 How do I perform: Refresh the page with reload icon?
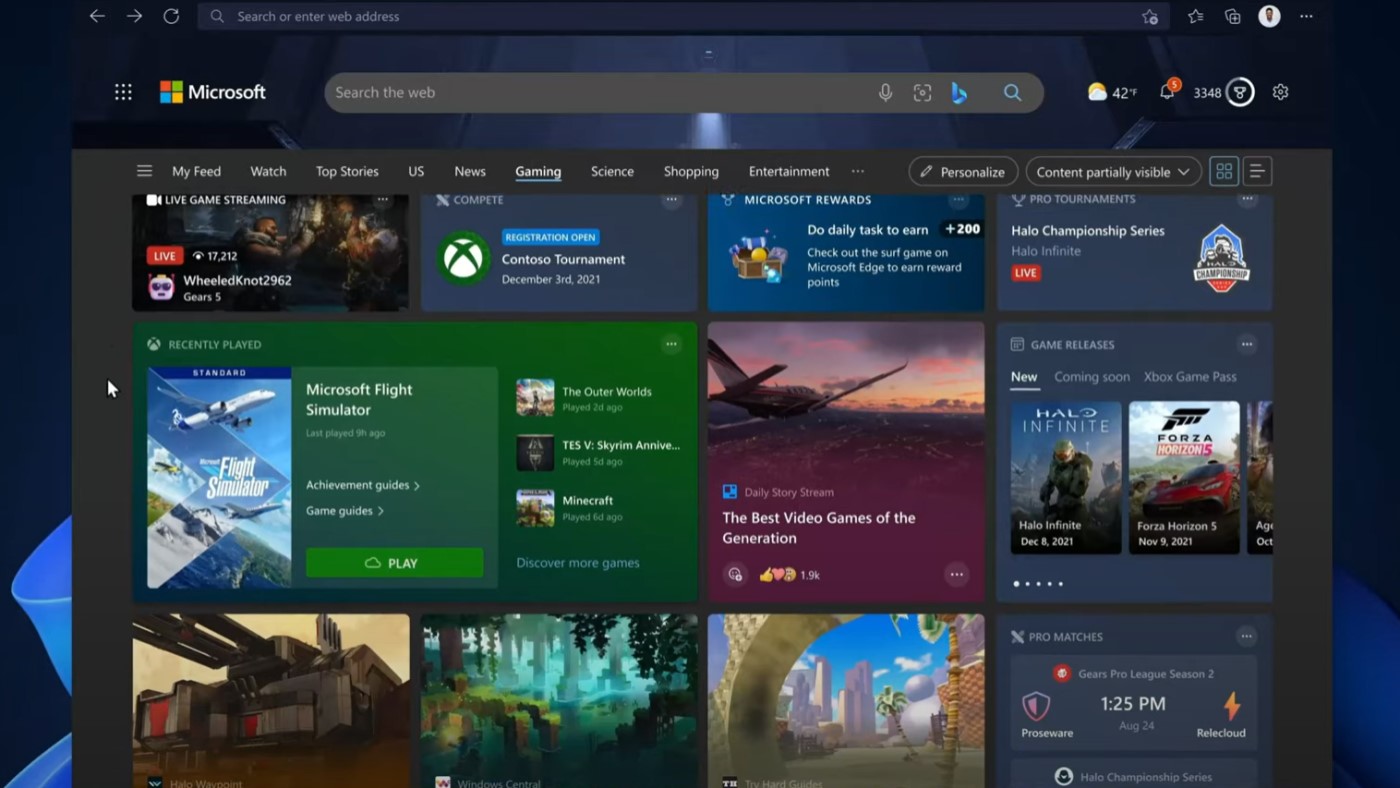pos(171,16)
